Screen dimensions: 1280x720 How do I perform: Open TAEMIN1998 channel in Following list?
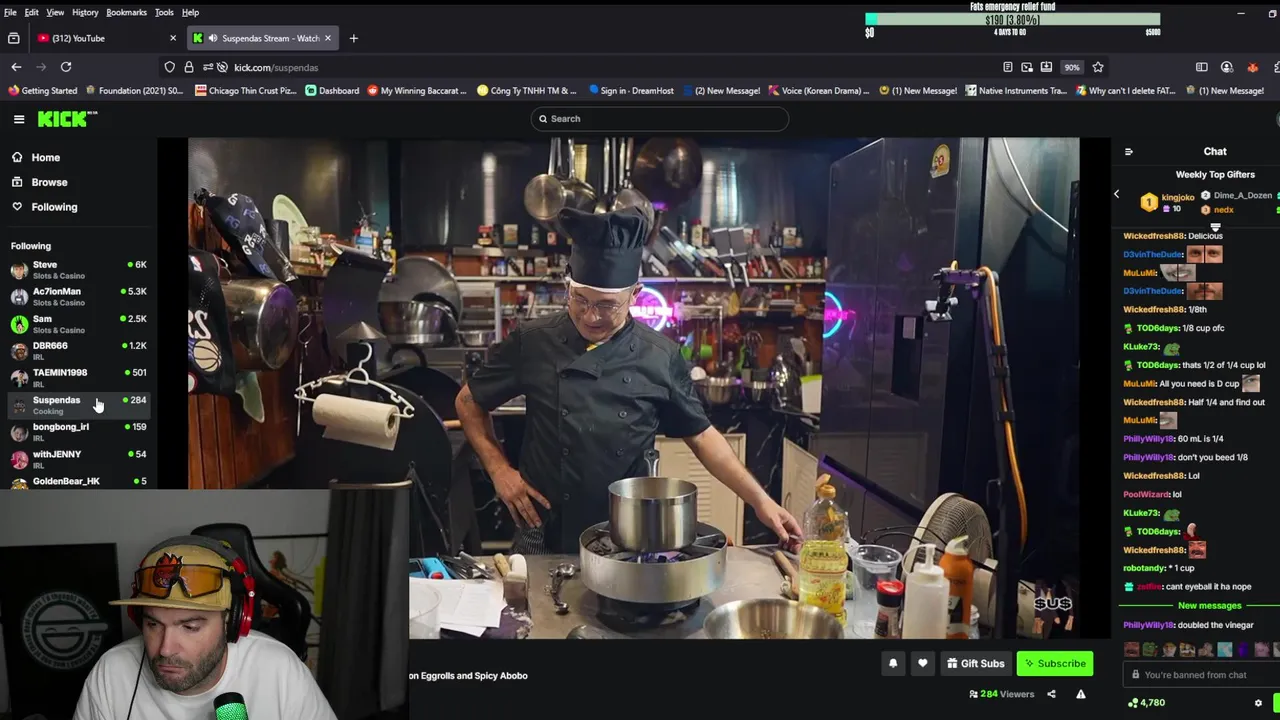[78, 378]
